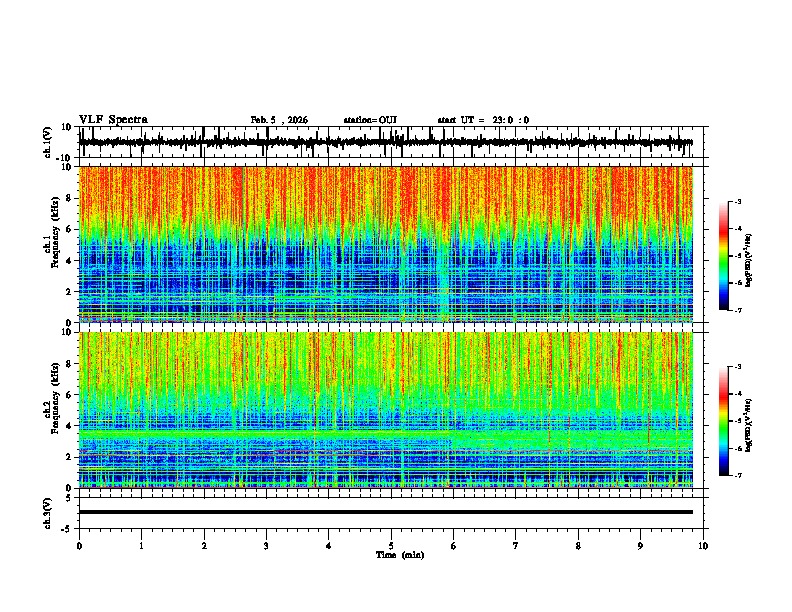This screenshot has width=792, height=612.
Task: Click the ch.2 colorbar log(PSD) label
Action: 748,425
